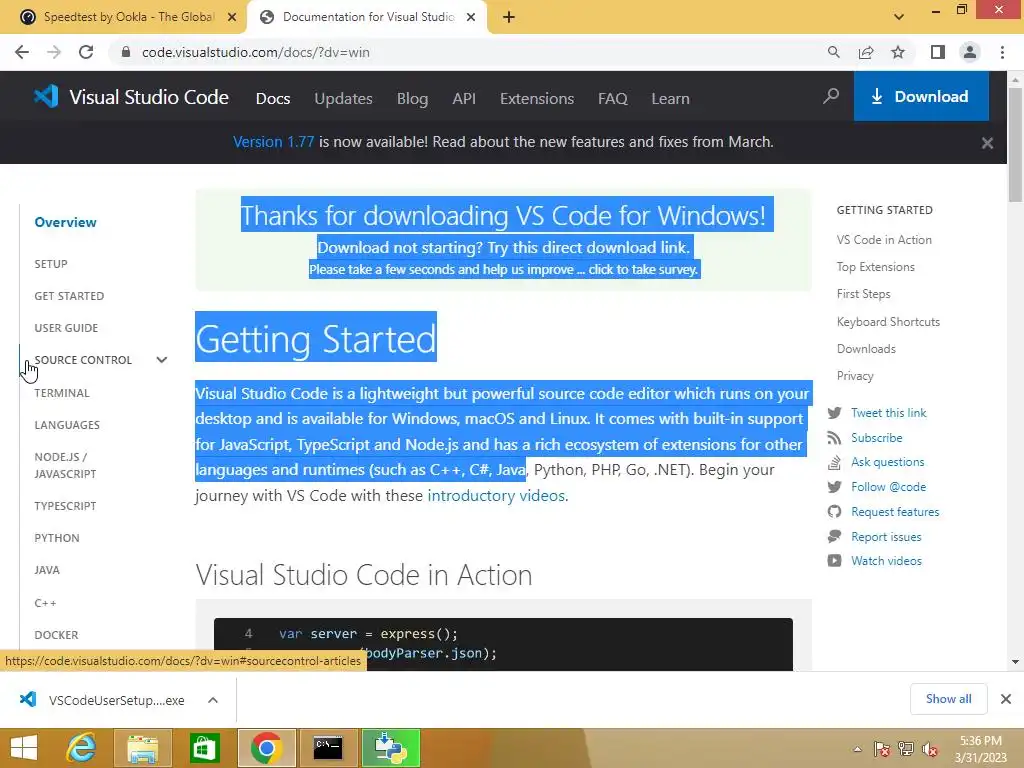Image resolution: width=1024 pixels, height=768 pixels.
Task: Follow the Version 1.77 link
Action: [274, 142]
